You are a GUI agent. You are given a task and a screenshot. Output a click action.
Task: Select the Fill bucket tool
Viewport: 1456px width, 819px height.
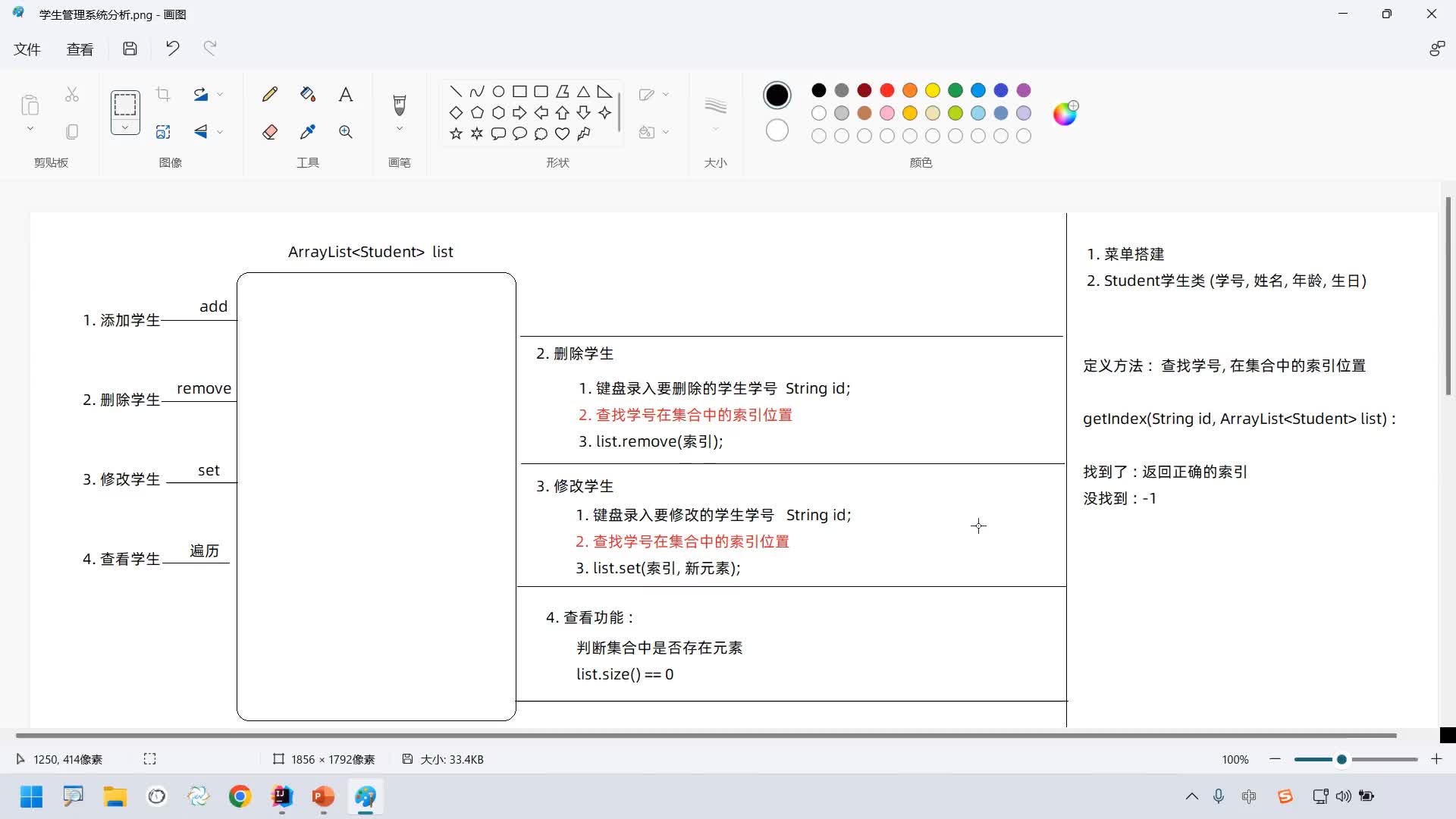[307, 94]
